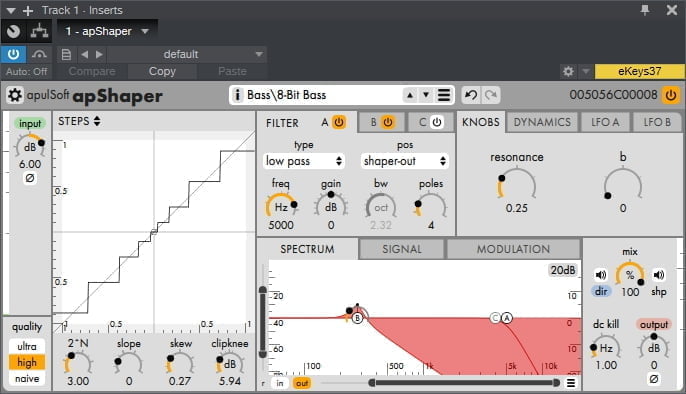The image size is (686, 394).
Task: Click the vertical spectrum range slider
Action: [262, 321]
